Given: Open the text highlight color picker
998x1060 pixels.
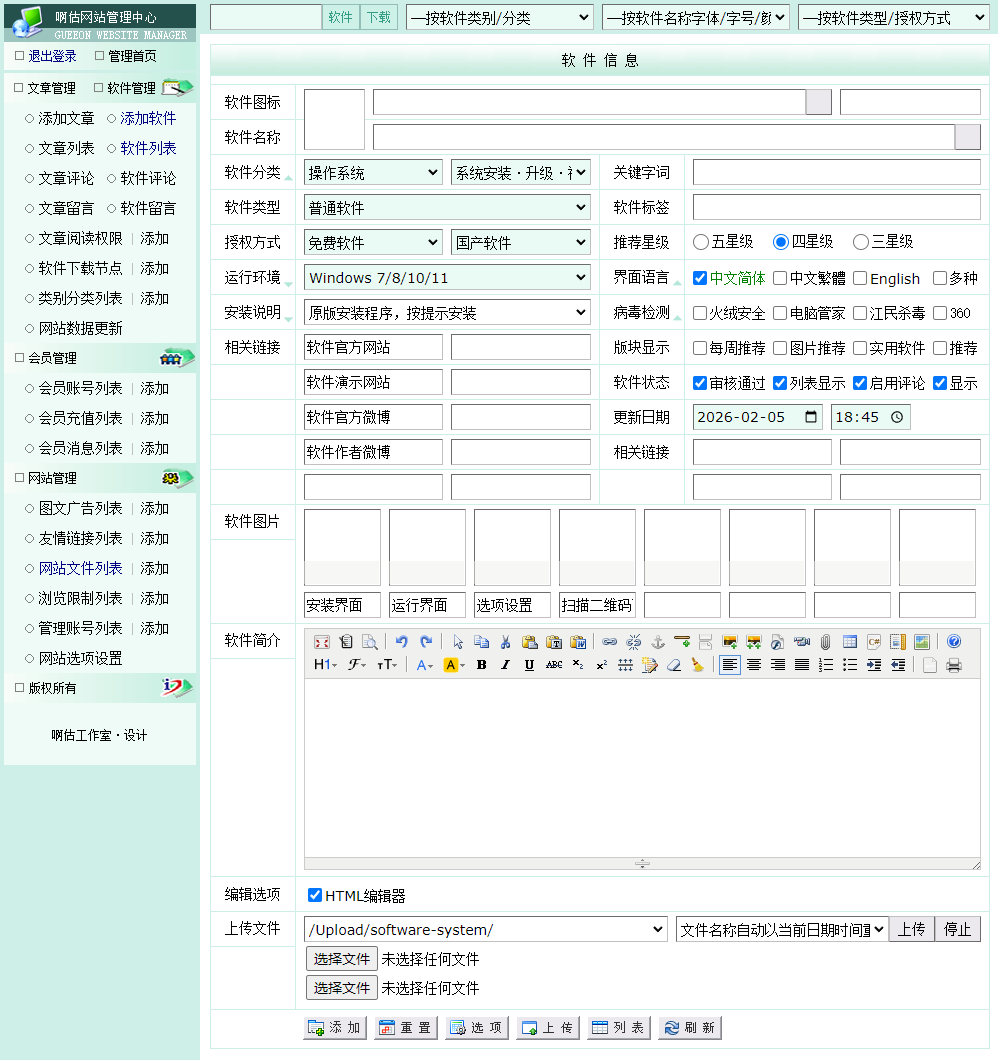Looking at the screenshot, I should coord(454,665).
